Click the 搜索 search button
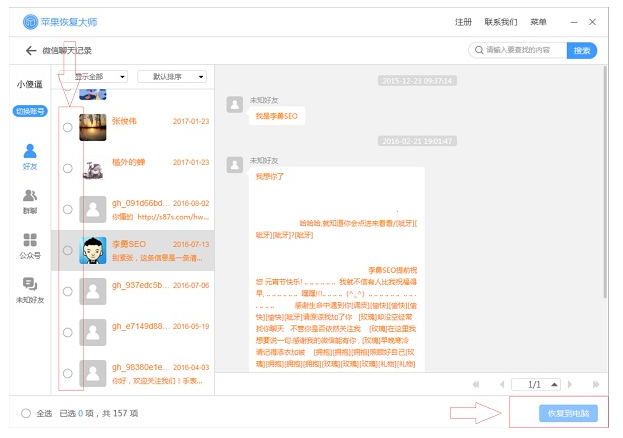Screen dimensions: 623x438 point(582,50)
